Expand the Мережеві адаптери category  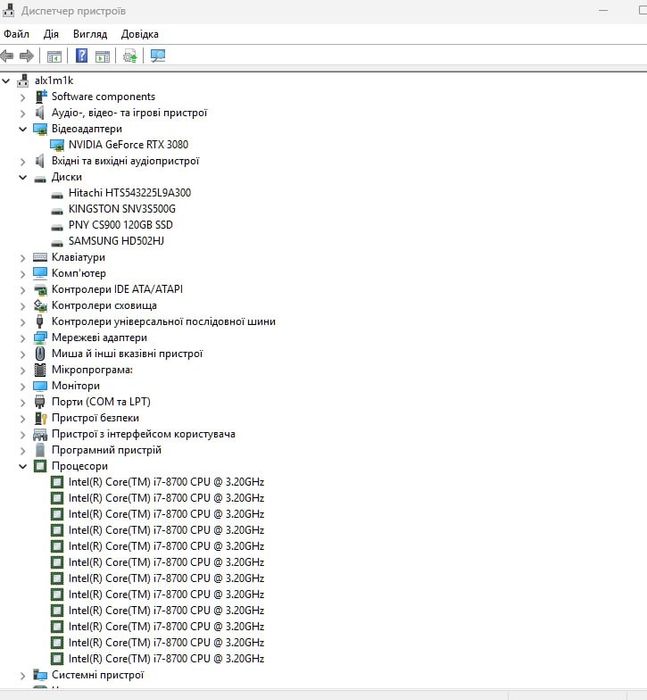point(23,338)
